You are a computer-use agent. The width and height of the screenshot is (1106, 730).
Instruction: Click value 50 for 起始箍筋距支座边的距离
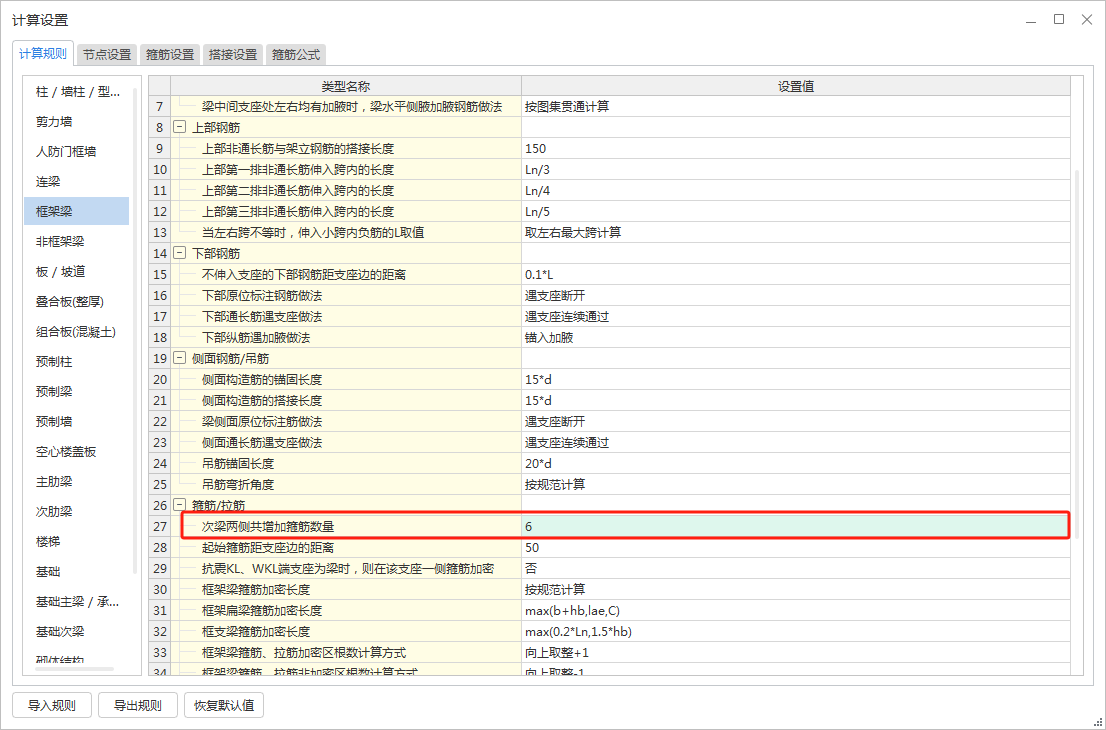click(795, 547)
